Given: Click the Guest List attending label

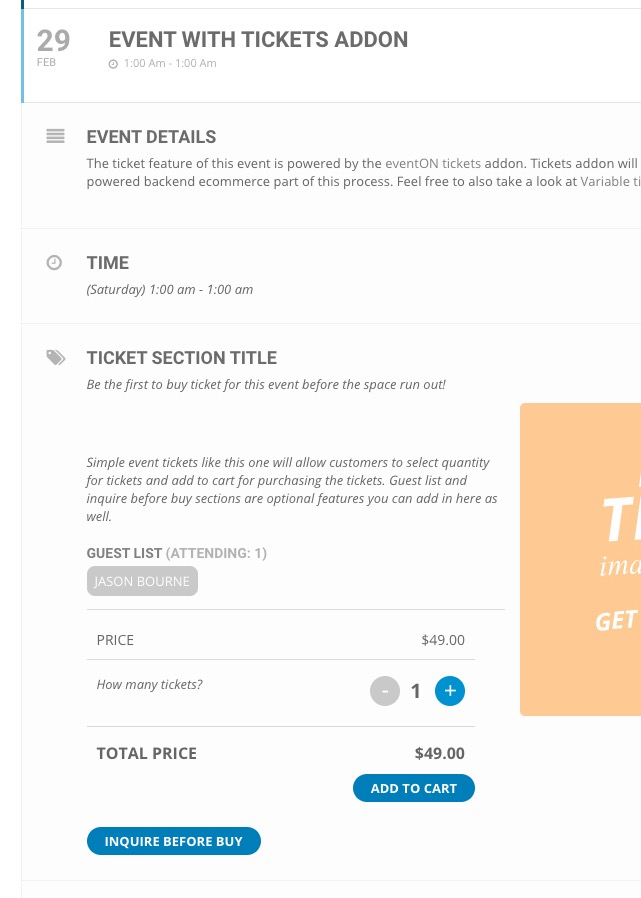Looking at the screenshot, I should tap(176, 553).
